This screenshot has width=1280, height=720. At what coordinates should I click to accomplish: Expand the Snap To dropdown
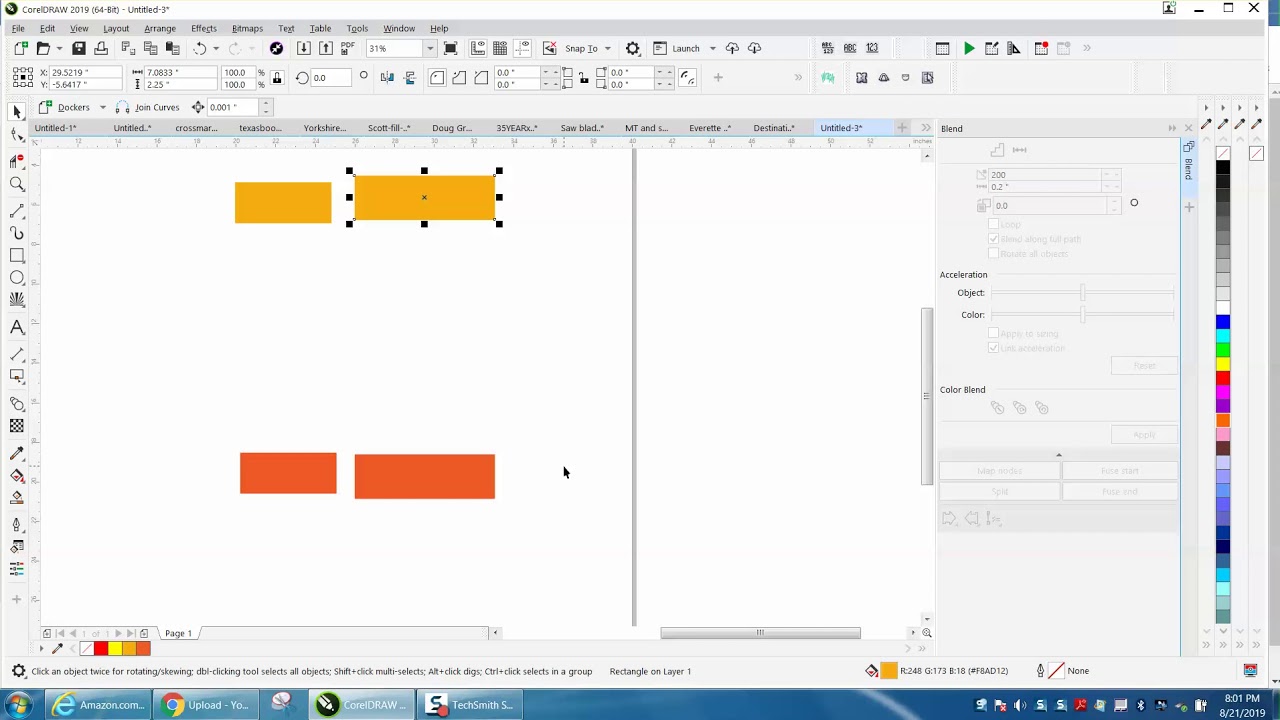[607, 48]
